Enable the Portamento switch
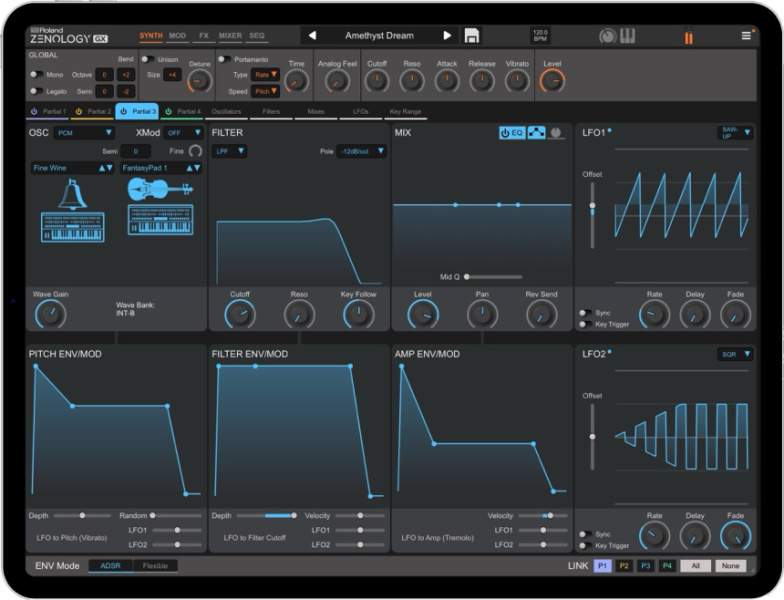The height and width of the screenshot is (600, 784). click(x=224, y=59)
